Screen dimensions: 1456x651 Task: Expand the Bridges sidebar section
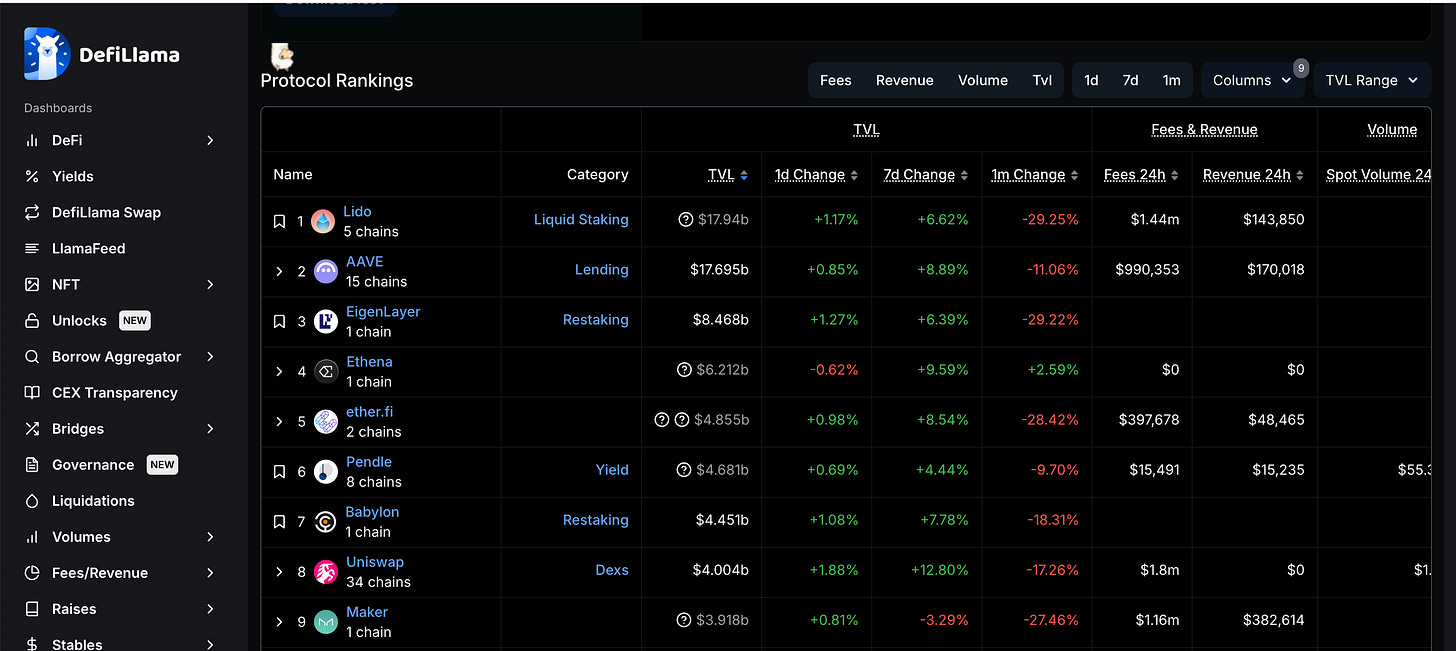coord(210,429)
